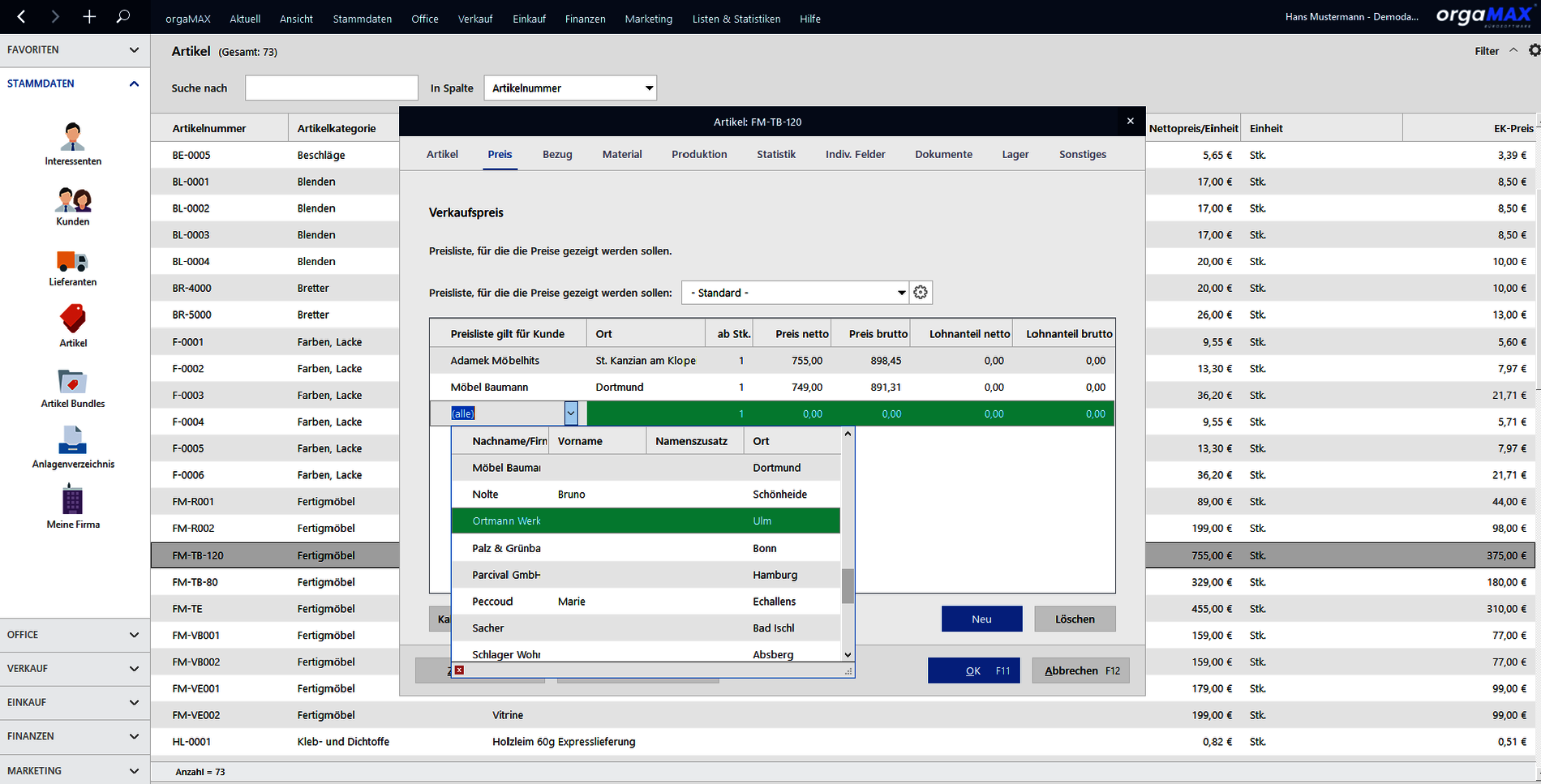Open the In Spalte Artikelnummer dropdown
Image resolution: width=1541 pixels, height=784 pixels.
[x=570, y=88]
